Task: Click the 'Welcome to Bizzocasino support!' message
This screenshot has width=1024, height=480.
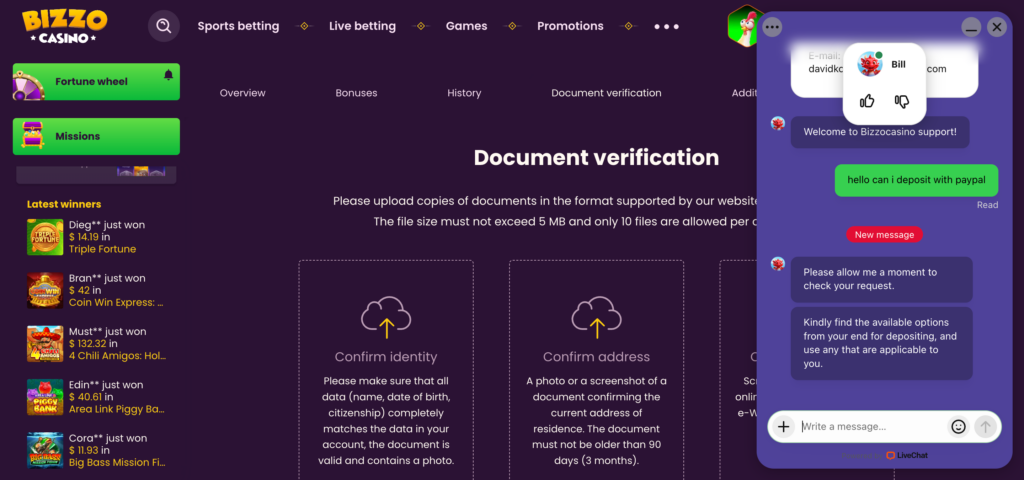Action: tap(880, 132)
